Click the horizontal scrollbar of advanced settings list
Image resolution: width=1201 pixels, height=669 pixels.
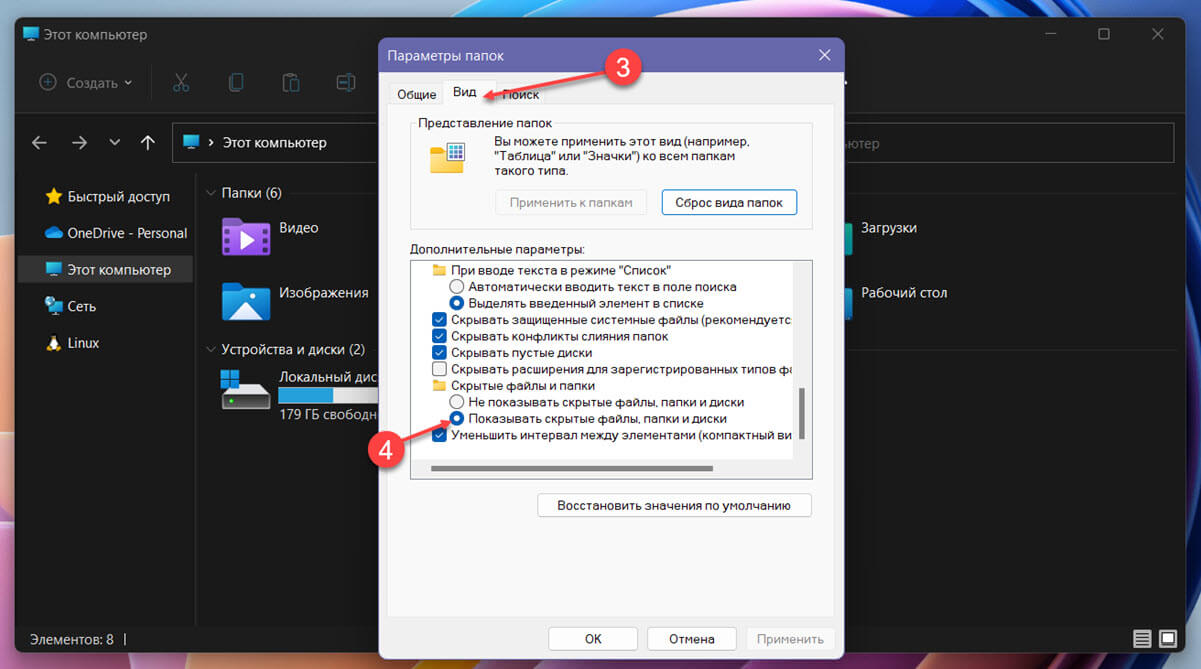coord(572,468)
